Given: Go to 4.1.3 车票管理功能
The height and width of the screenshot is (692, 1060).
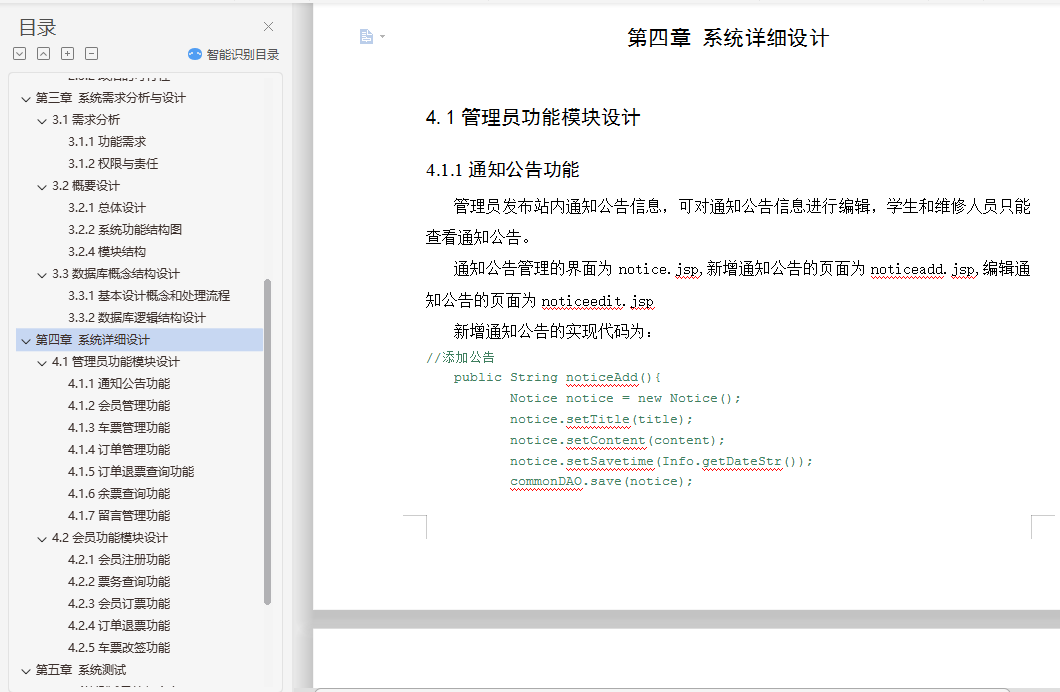Looking at the screenshot, I should pyautogui.click(x=119, y=427).
